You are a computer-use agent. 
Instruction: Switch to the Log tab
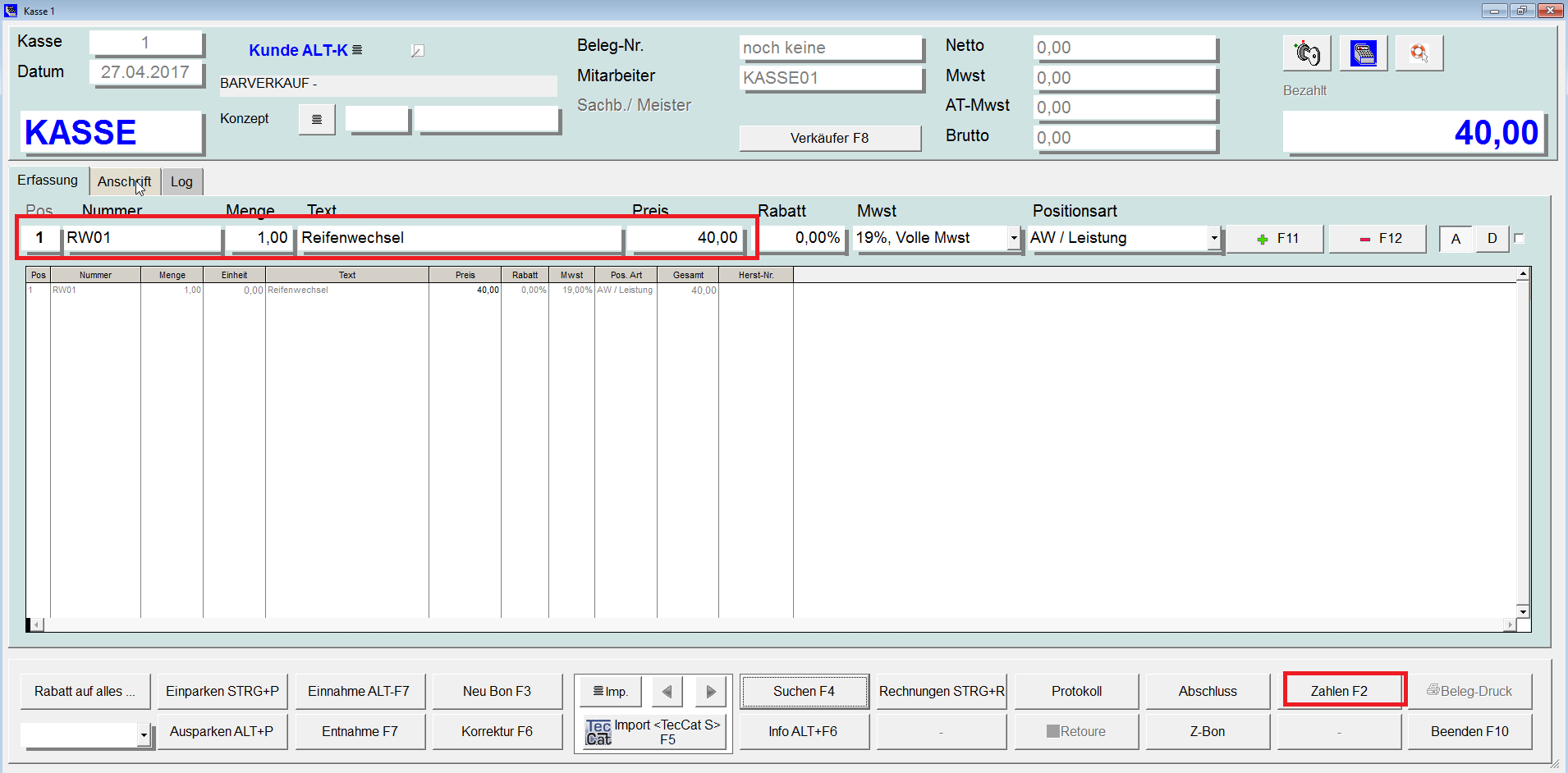[181, 181]
